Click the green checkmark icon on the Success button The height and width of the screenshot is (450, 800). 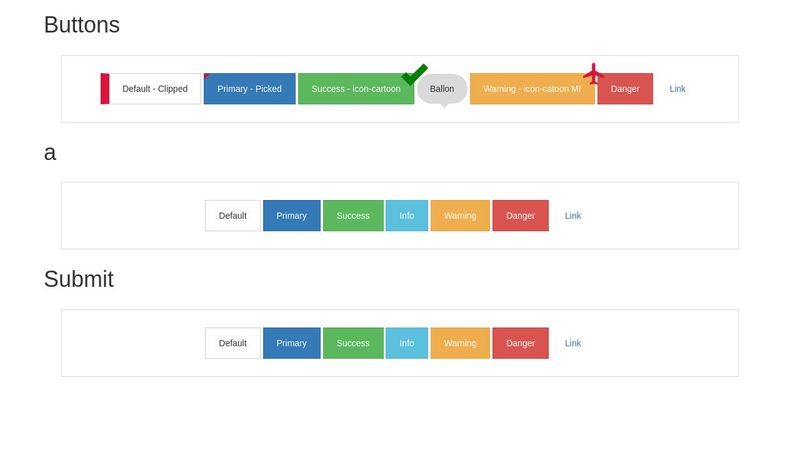tap(414, 75)
